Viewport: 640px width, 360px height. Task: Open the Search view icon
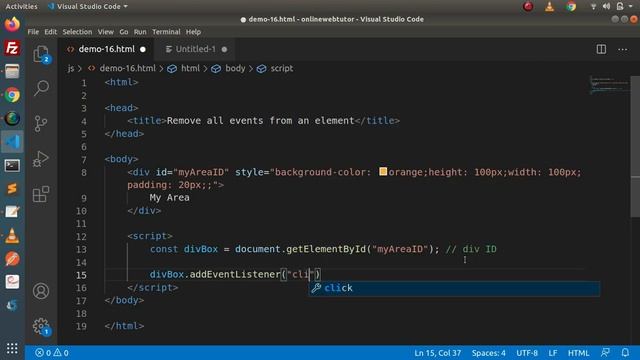[41, 88]
